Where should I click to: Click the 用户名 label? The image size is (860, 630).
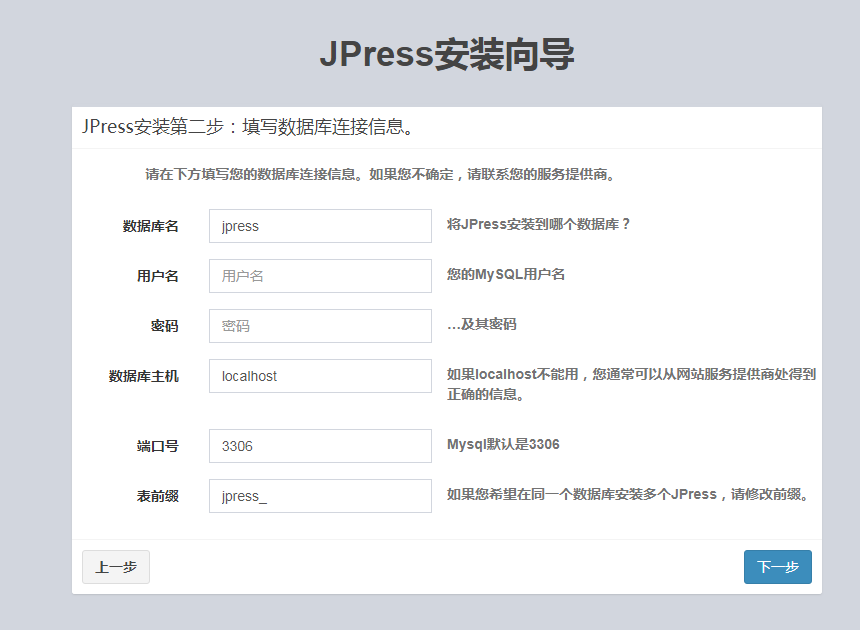[x=157, y=276]
